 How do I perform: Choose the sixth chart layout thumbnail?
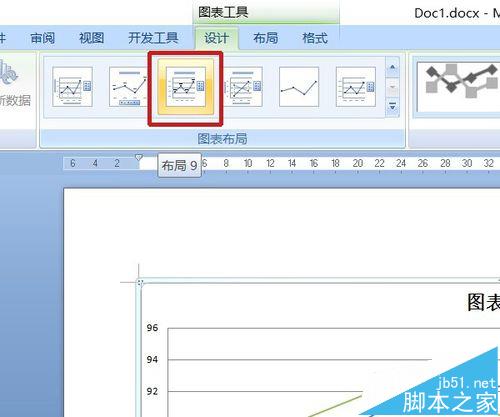pos(356,87)
